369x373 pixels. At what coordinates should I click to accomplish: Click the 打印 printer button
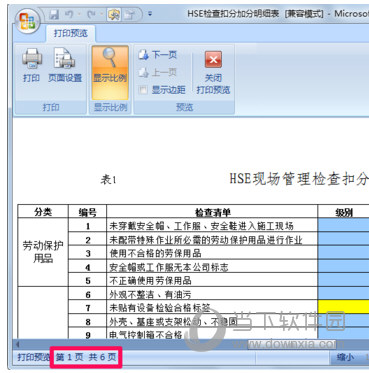click(x=32, y=66)
